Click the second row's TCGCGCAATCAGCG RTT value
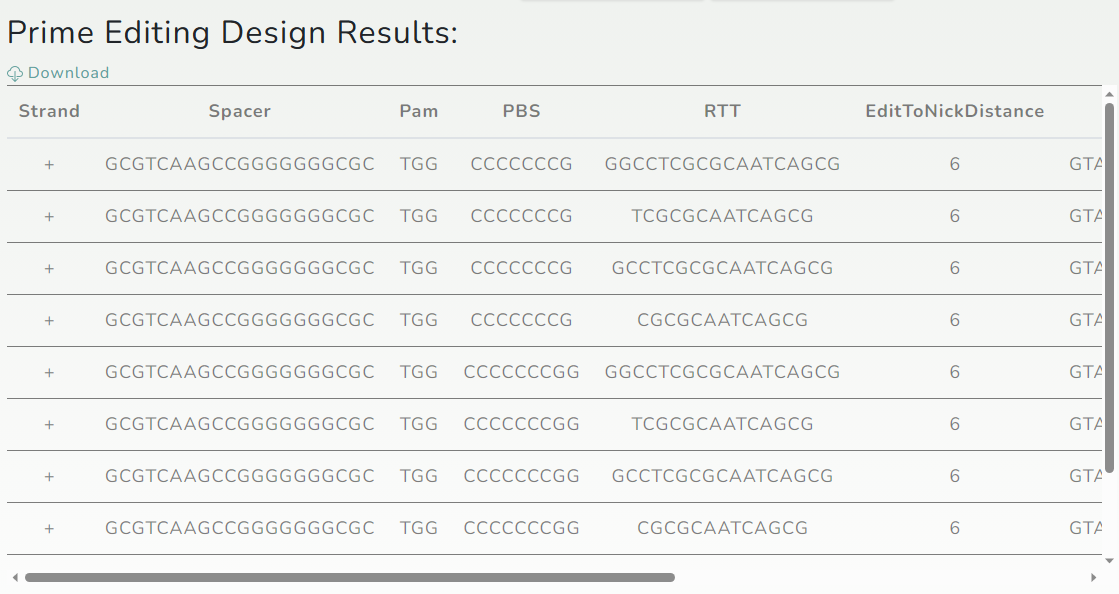 722,216
